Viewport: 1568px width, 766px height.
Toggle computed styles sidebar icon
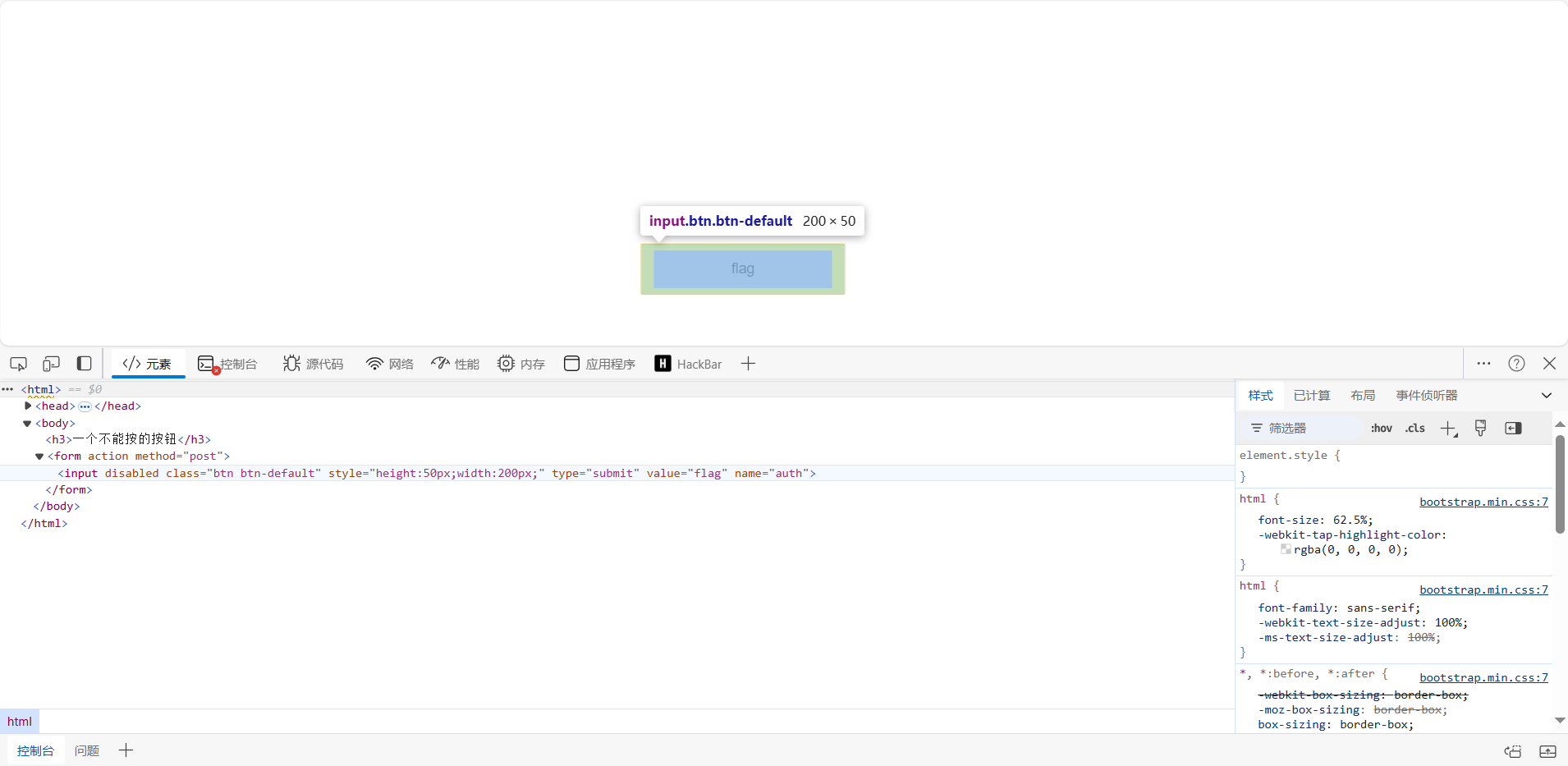click(1513, 428)
